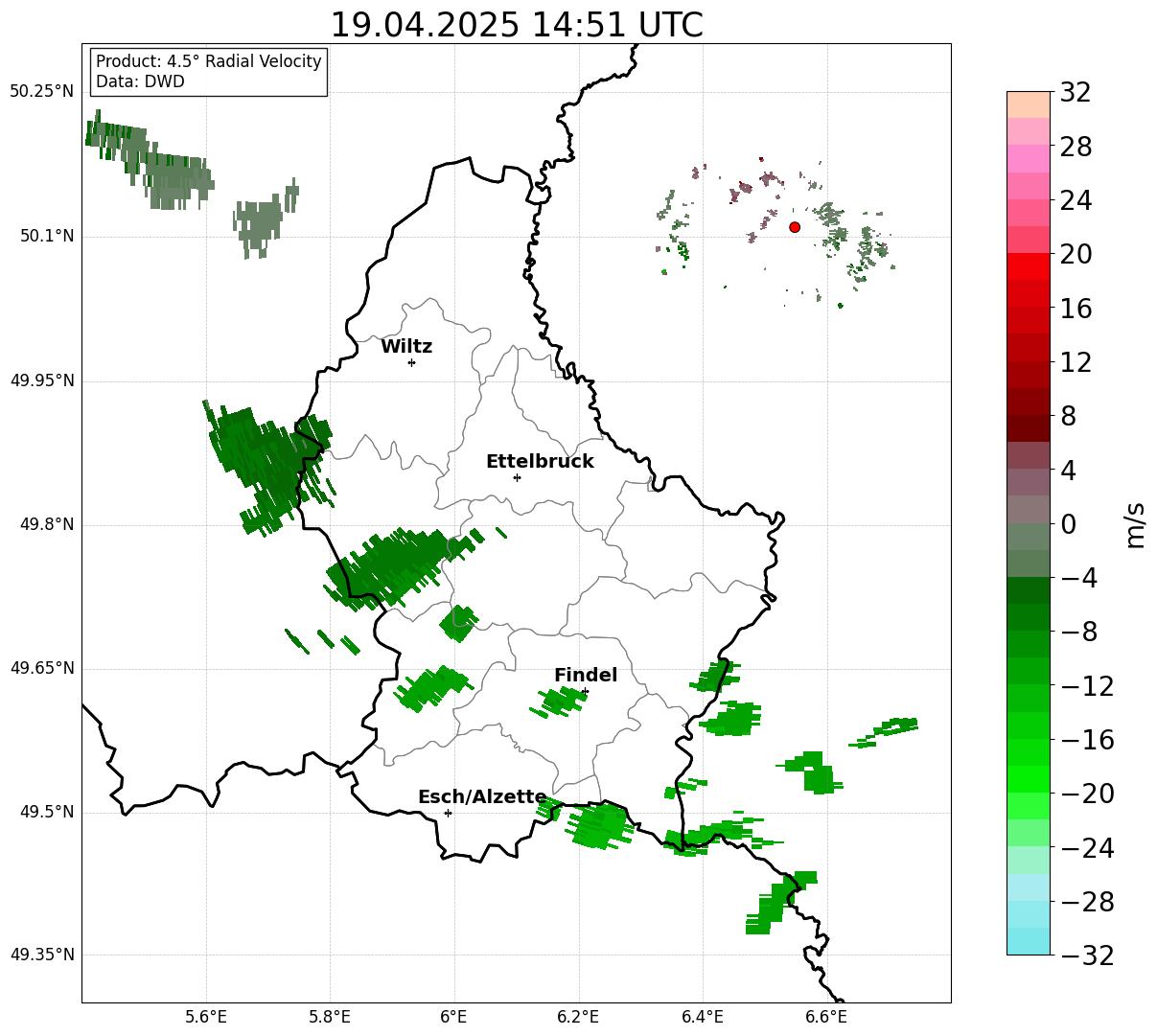This screenshot has height=1036, width=1157.
Task: Click the 49.8°N latitude label
Action: (x=46, y=524)
